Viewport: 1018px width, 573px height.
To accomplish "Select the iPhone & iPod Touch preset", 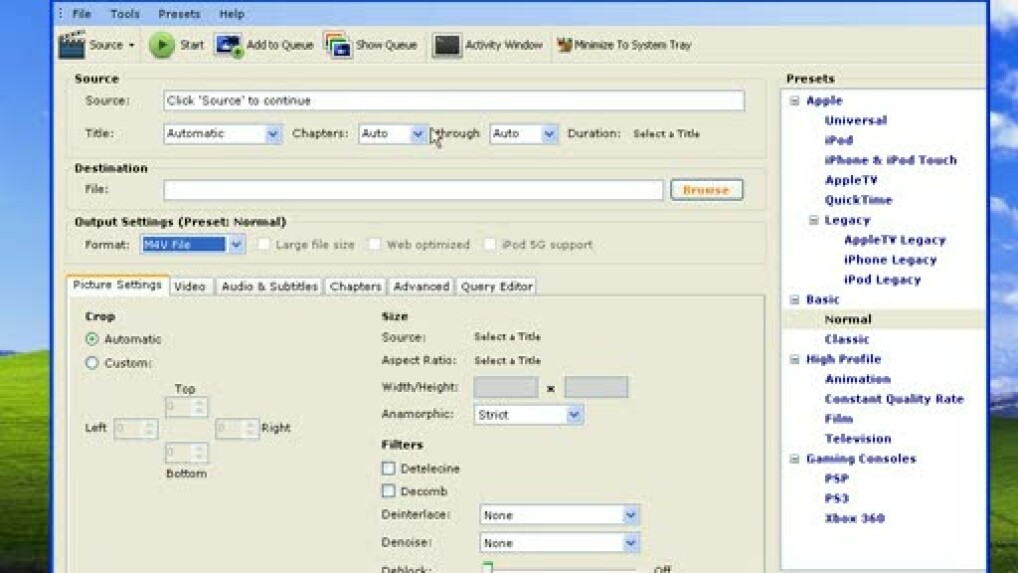I will pyautogui.click(x=890, y=160).
